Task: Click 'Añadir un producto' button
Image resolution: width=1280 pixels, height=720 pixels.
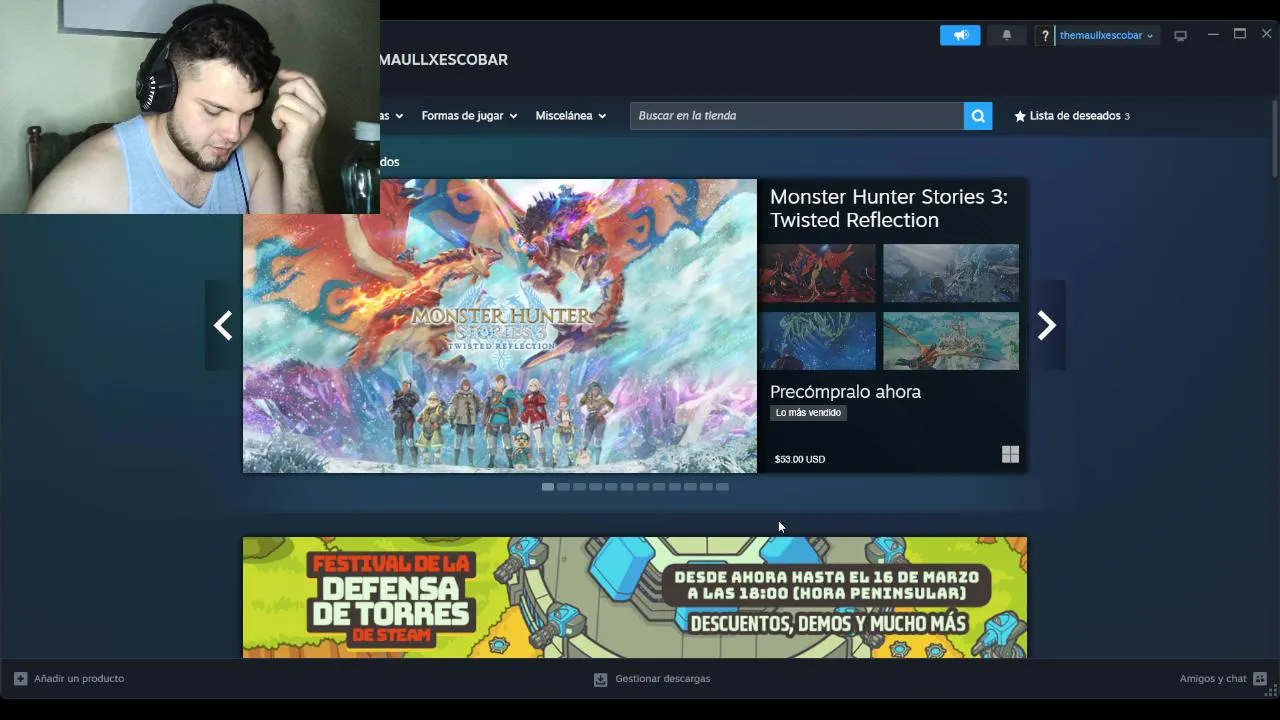Action: pyautogui.click(x=69, y=679)
